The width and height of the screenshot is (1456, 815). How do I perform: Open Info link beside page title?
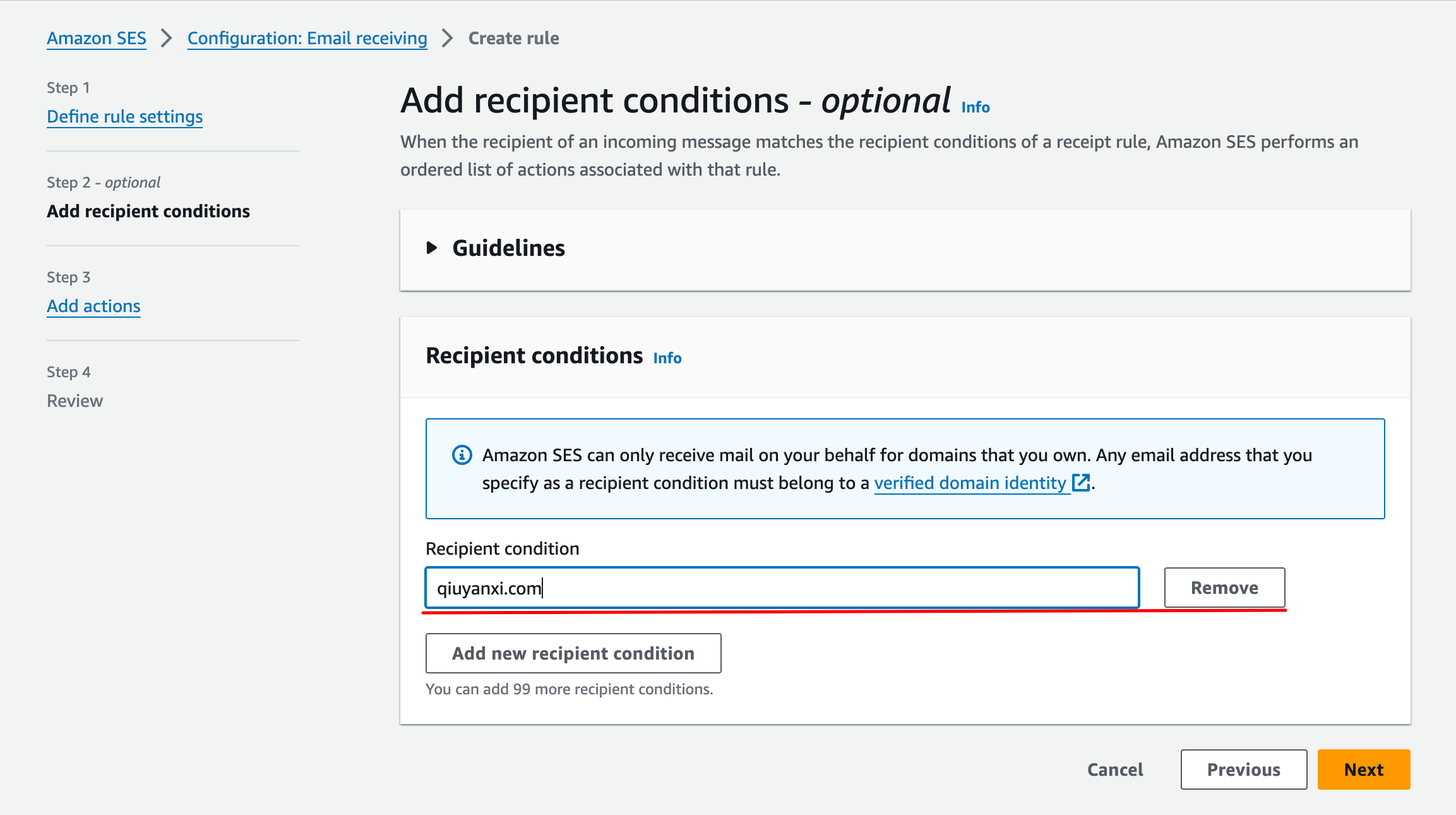click(x=976, y=107)
